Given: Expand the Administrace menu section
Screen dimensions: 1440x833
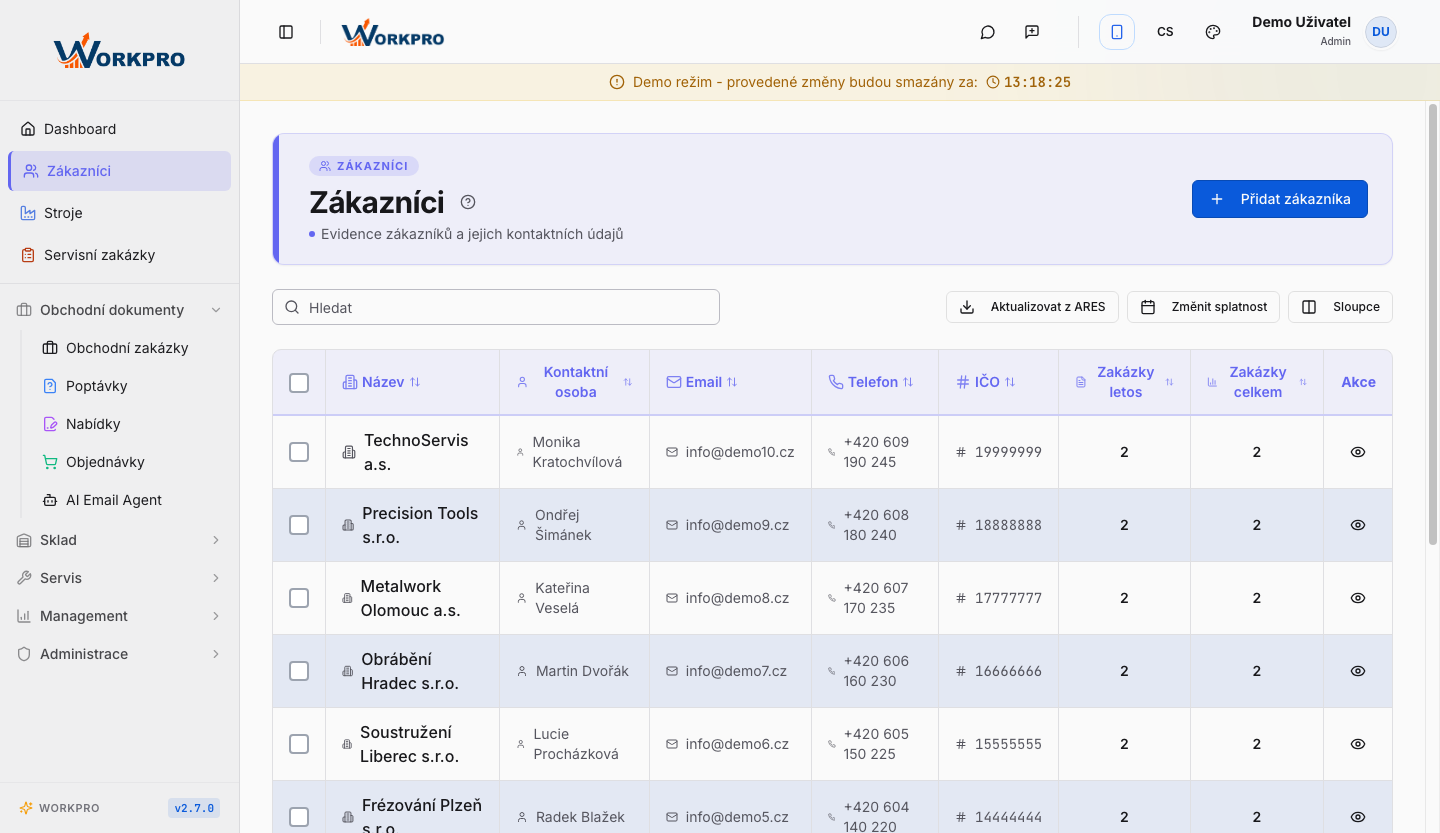Looking at the screenshot, I should point(119,654).
